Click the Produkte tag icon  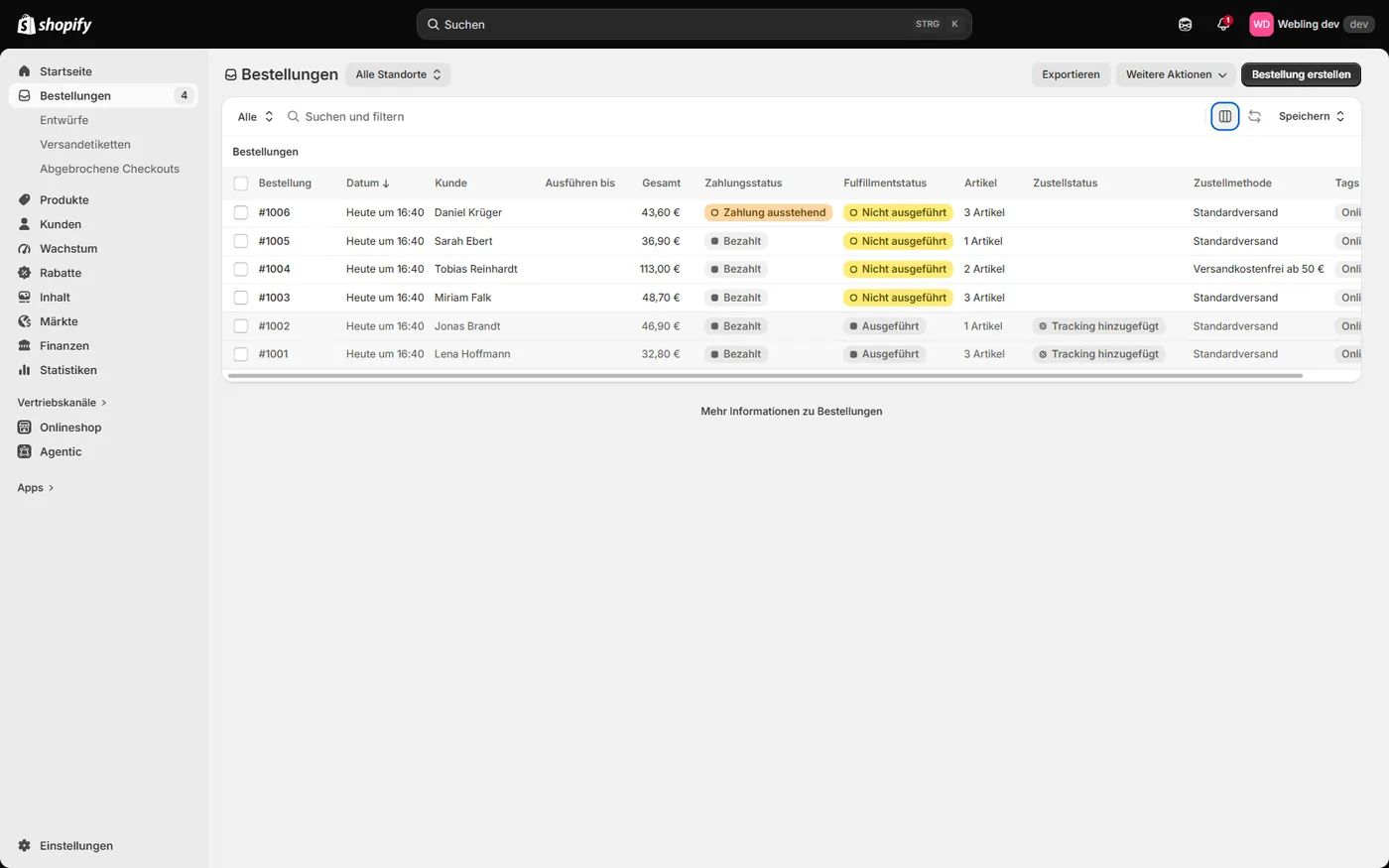click(x=25, y=199)
